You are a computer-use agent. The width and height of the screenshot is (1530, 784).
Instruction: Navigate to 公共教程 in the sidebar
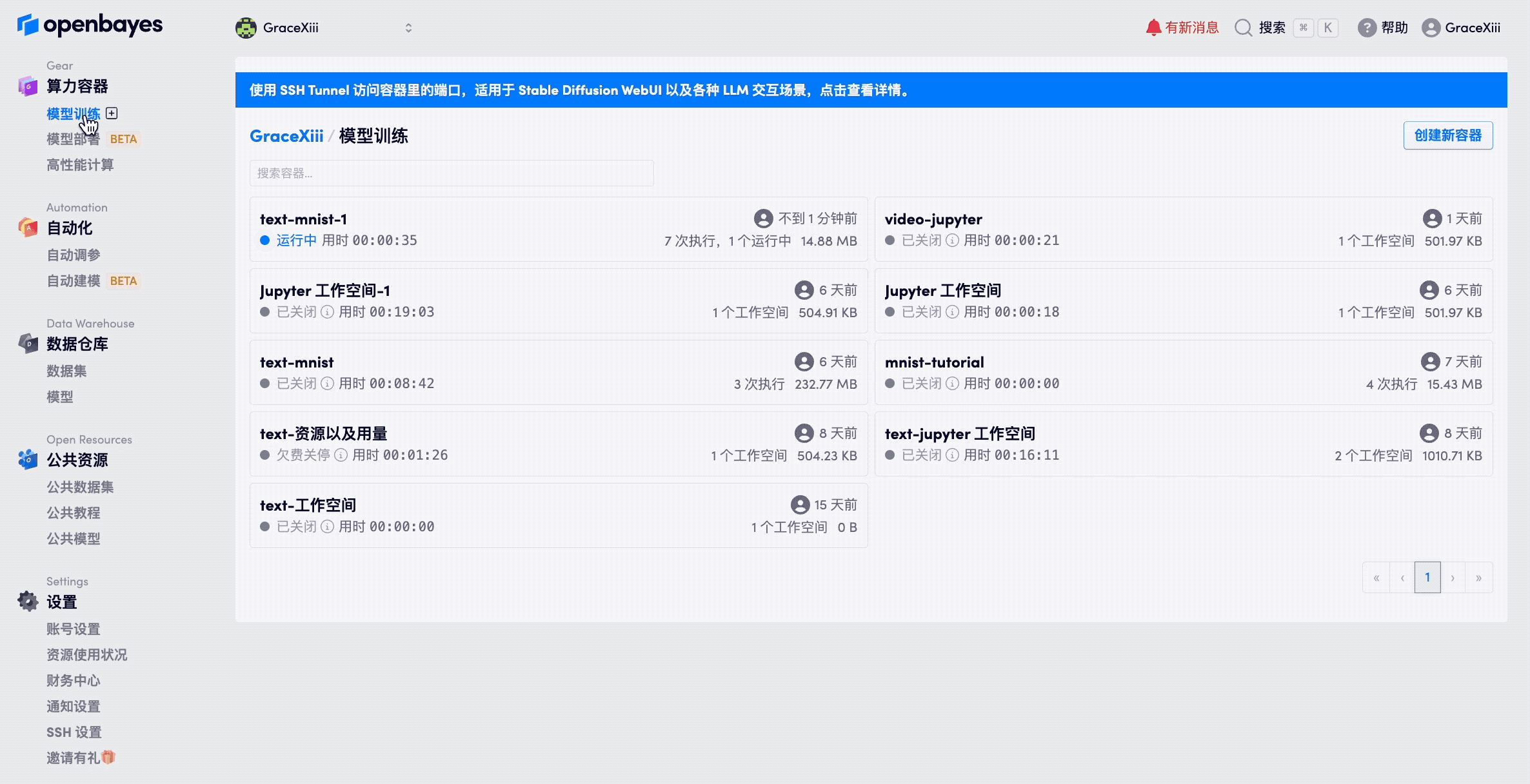coord(73,513)
